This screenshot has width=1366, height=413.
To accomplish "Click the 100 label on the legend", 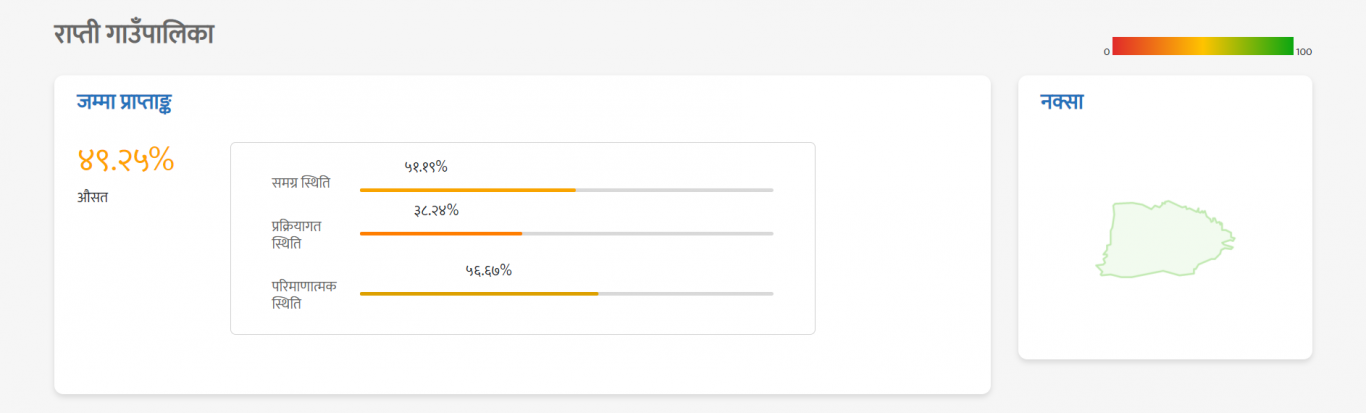I will (1304, 51).
